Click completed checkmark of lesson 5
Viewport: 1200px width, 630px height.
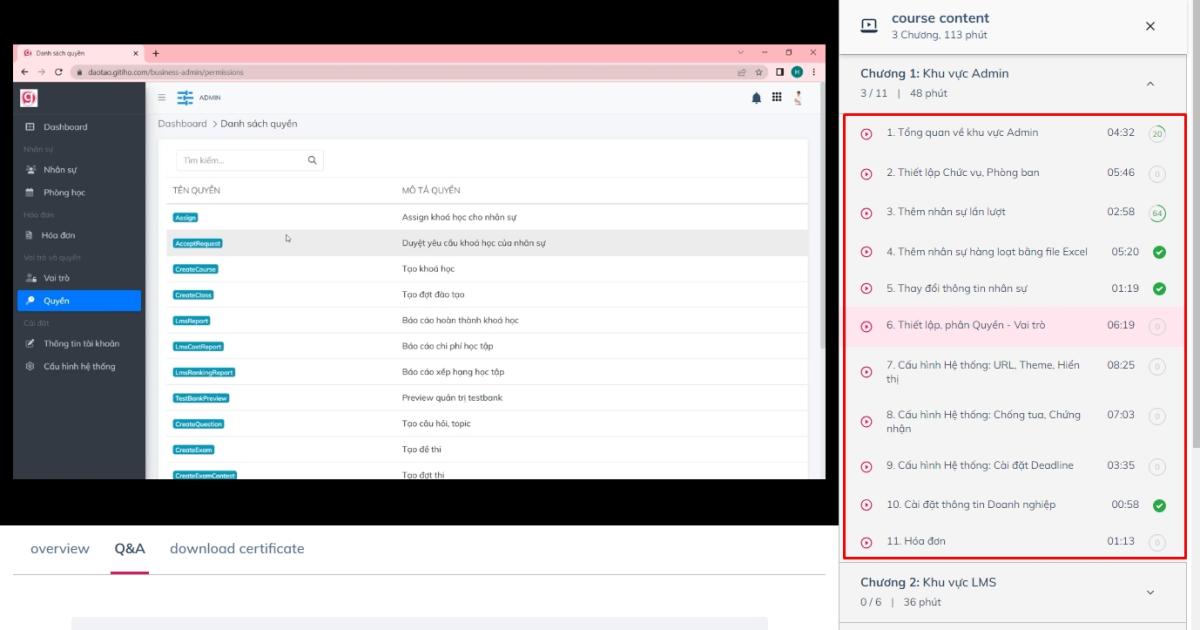[1159, 289]
